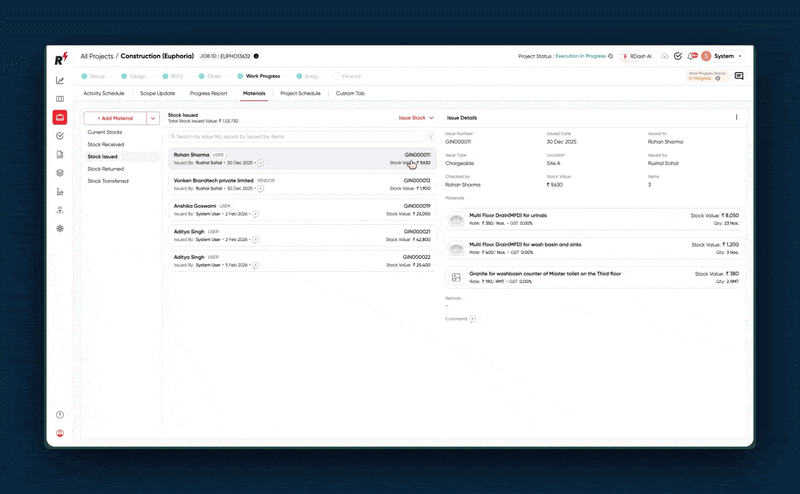This screenshot has width=800, height=494.
Task: Open the analytics chart icon in sidebar
Action: click(60, 80)
